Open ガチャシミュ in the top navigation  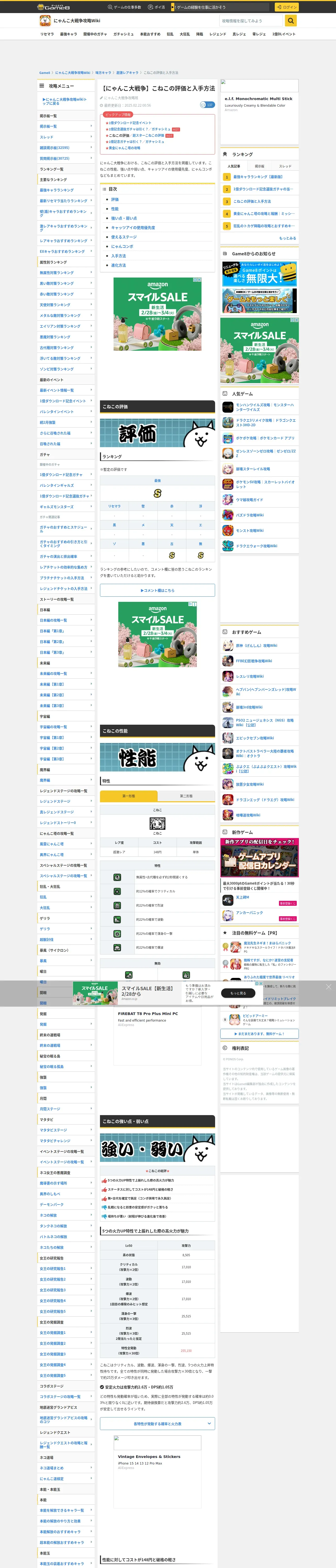[123, 34]
